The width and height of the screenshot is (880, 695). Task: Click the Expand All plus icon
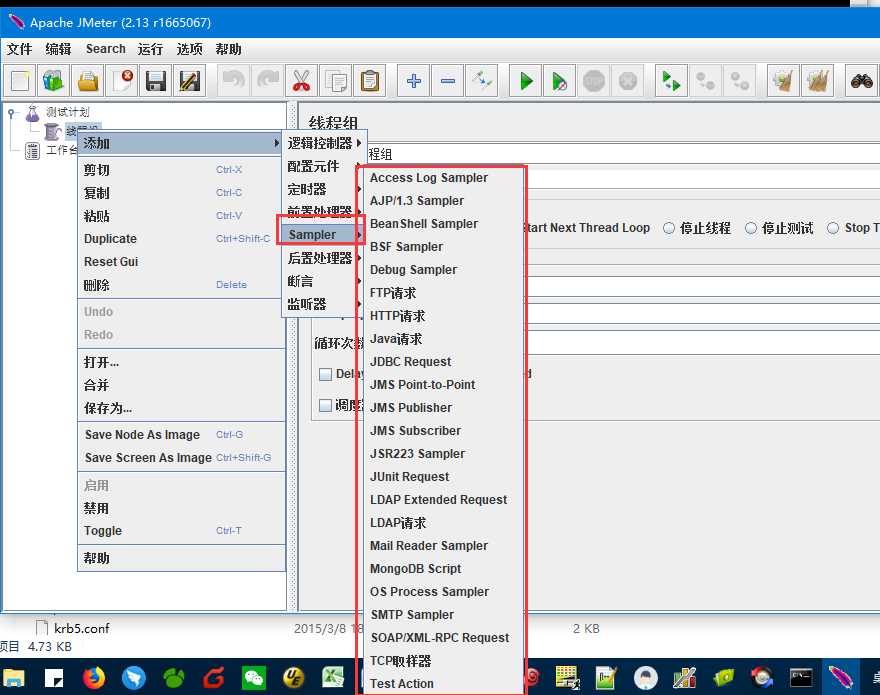[414, 81]
